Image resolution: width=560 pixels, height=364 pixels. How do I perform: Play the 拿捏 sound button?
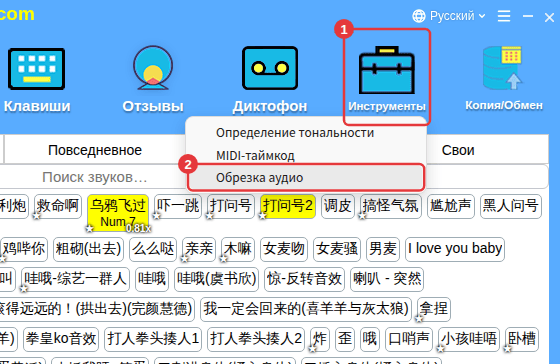coord(434,309)
